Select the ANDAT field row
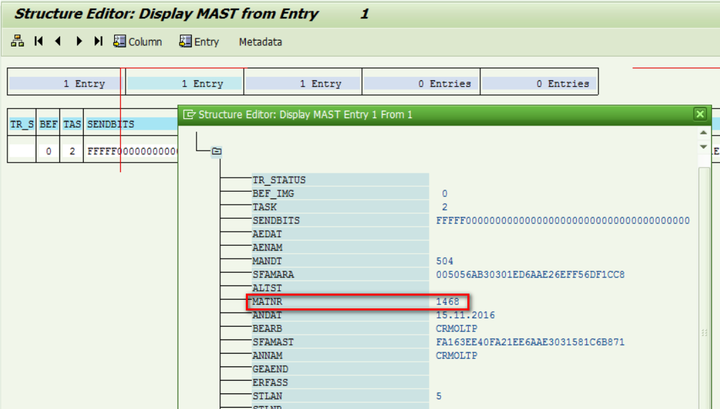The height and width of the screenshot is (409, 720). click(340, 315)
